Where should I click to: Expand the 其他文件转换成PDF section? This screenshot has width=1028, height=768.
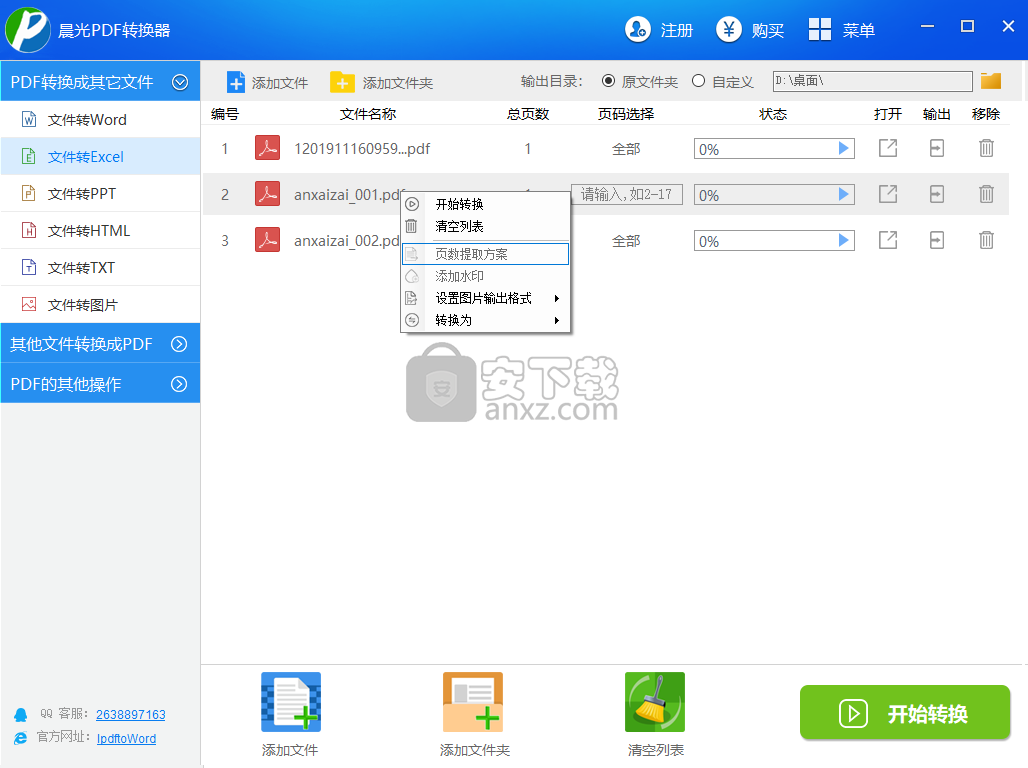point(179,344)
